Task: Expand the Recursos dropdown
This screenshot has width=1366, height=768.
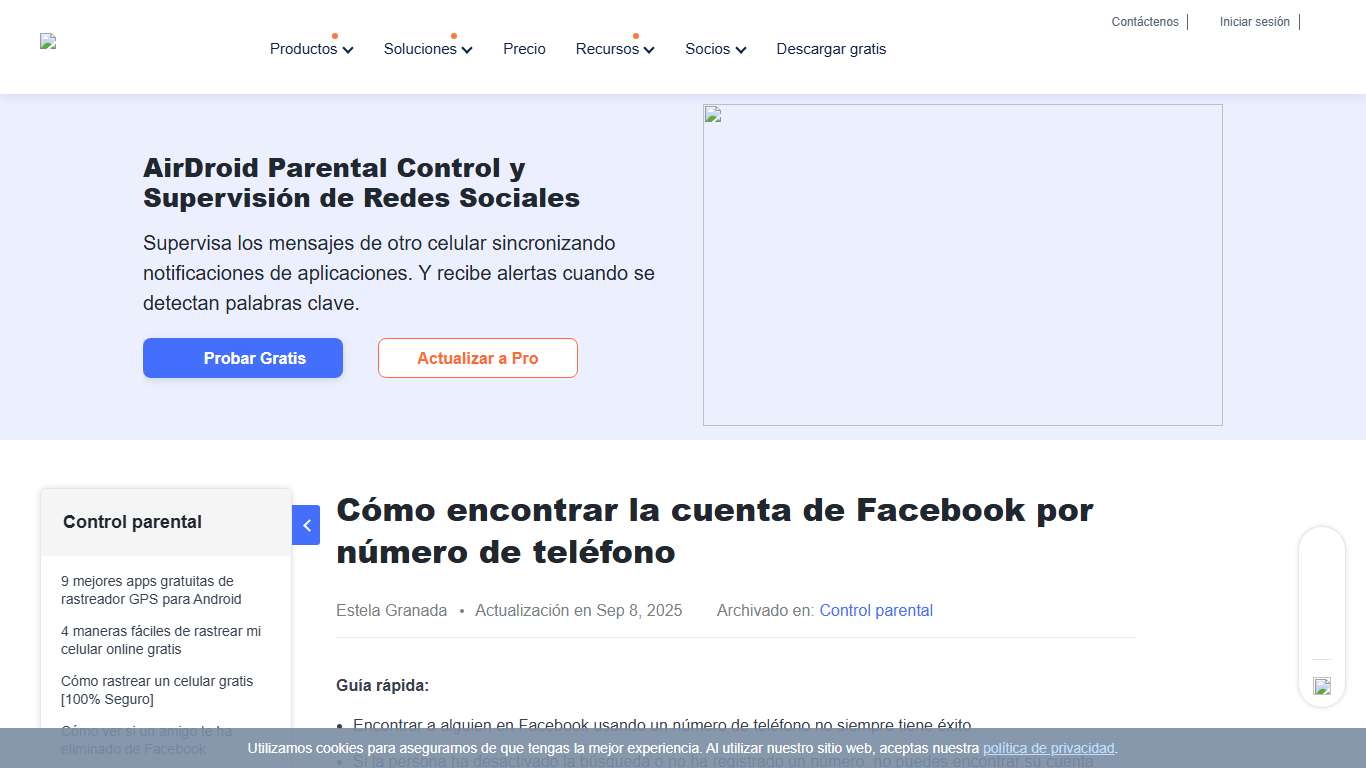Action: point(614,48)
